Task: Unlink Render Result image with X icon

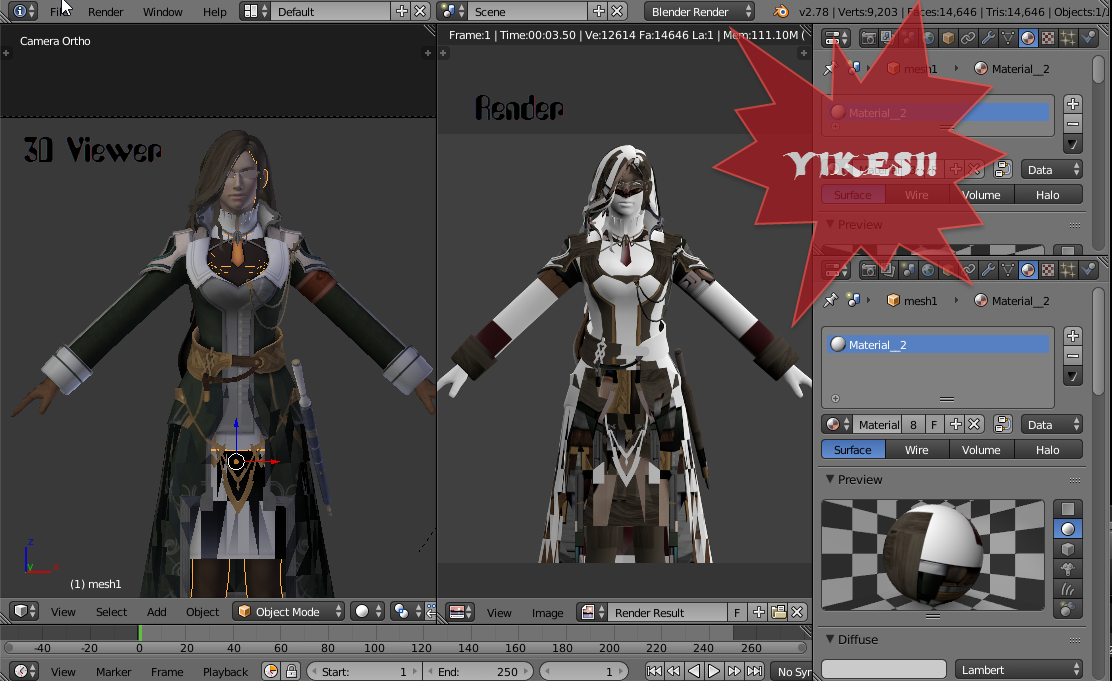Action: [797, 612]
